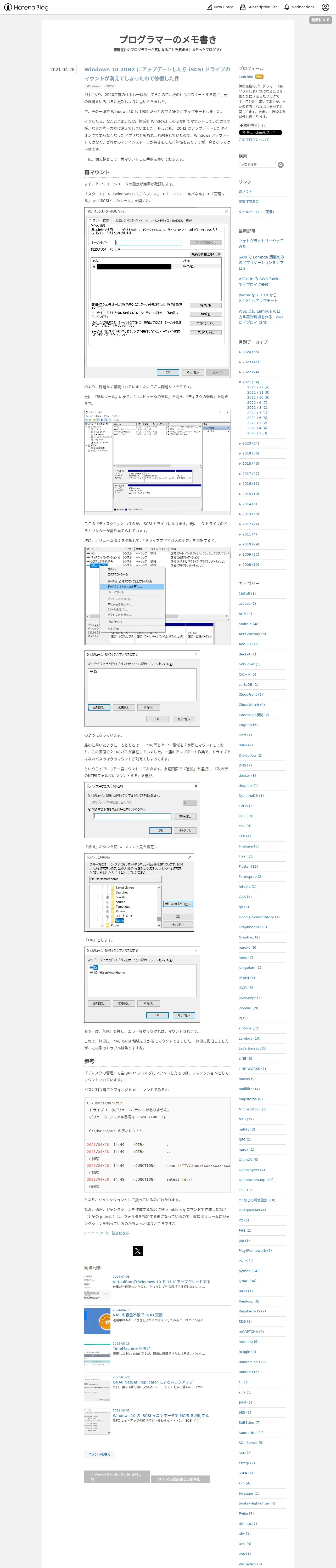Screen dimensions: 336x1568
Task: Open the 森ソフト link
Action: [x=245, y=192]
